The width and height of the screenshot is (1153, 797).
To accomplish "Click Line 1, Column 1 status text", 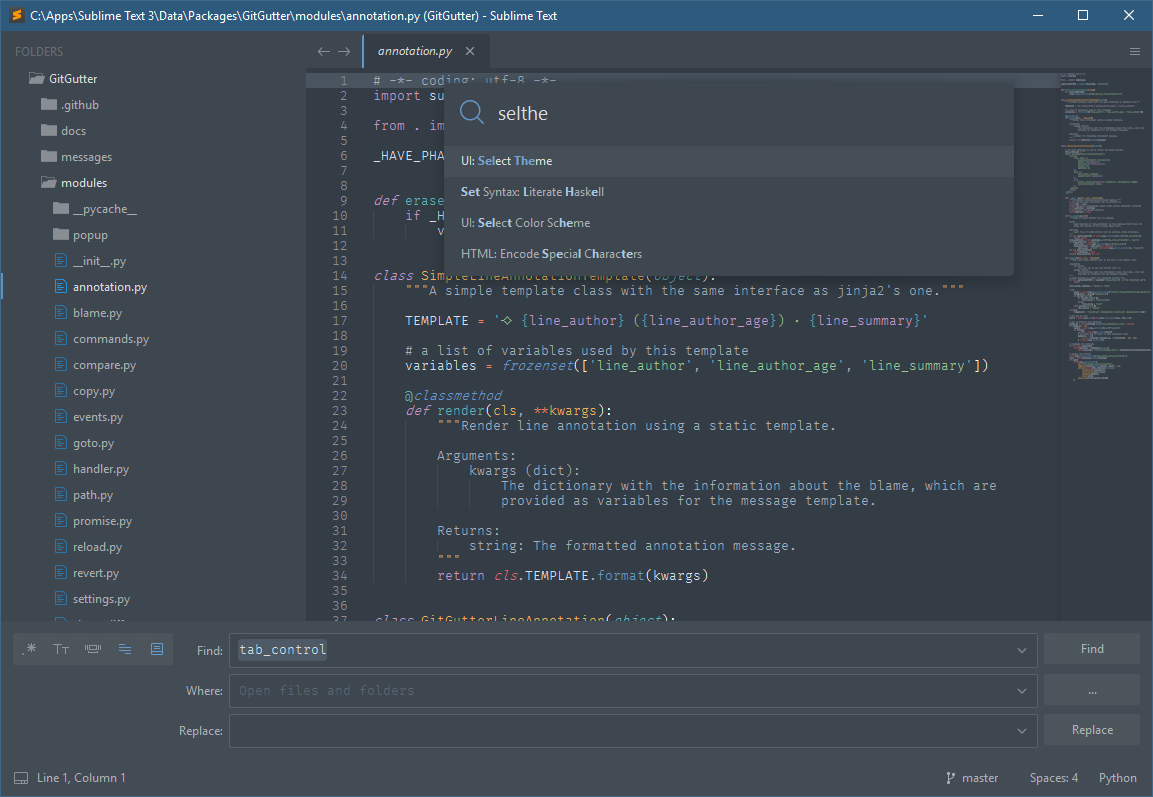I will pos(81,778).
